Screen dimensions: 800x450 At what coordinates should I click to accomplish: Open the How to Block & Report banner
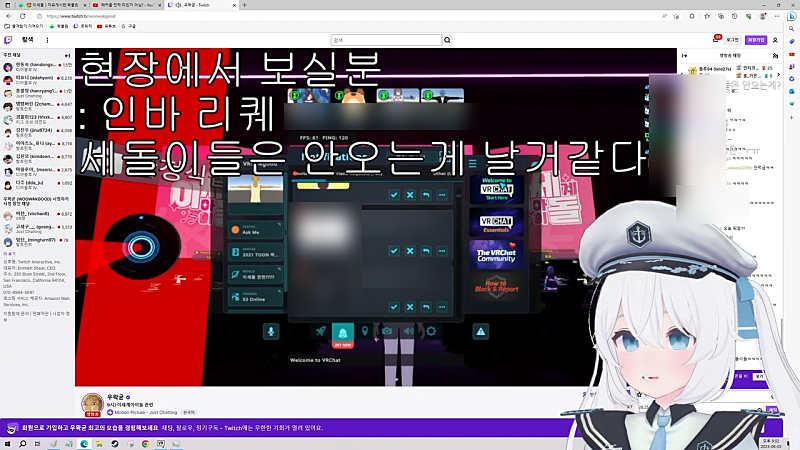496,286
